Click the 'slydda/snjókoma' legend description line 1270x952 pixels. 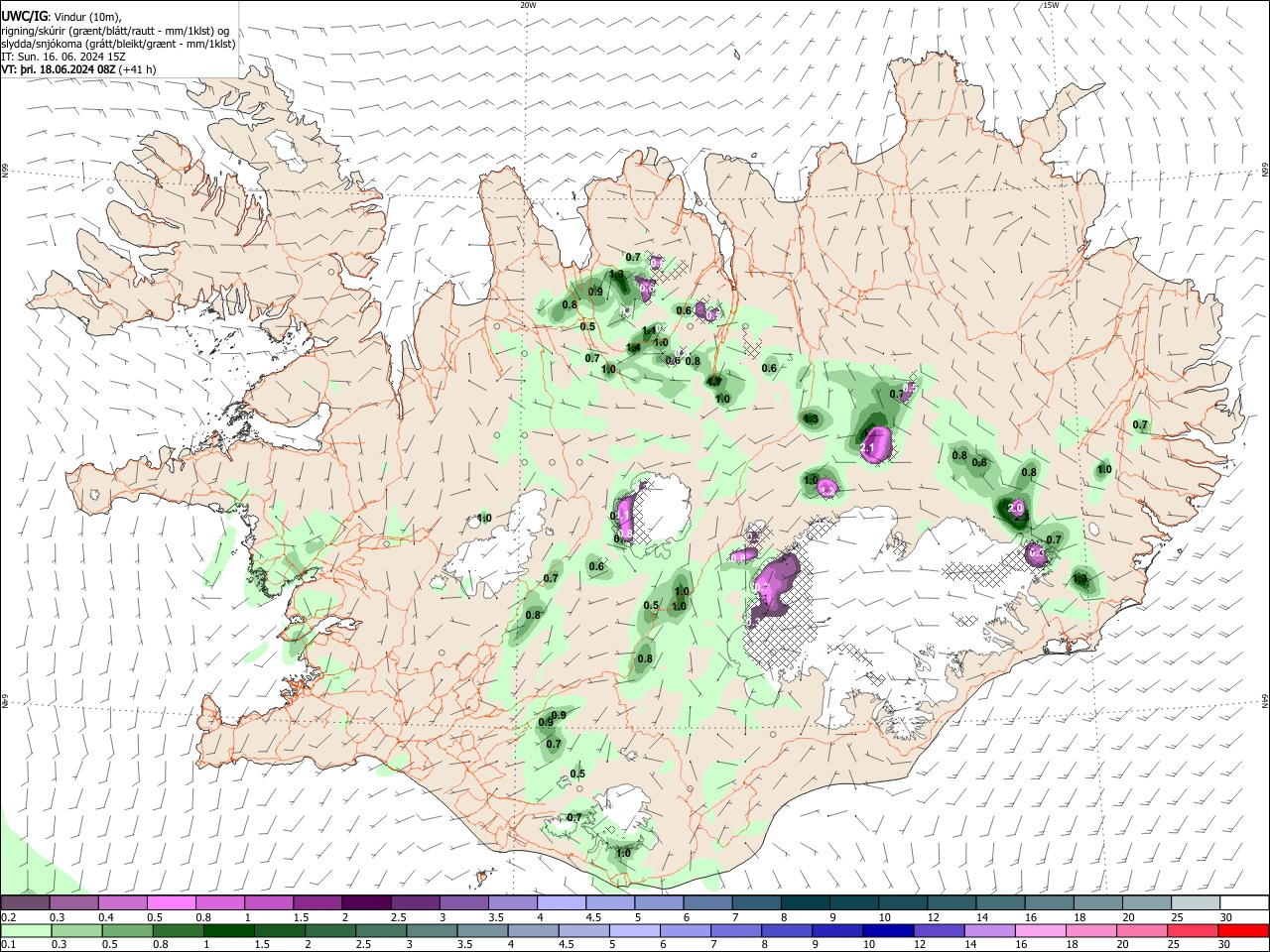(x=118, y=44)
